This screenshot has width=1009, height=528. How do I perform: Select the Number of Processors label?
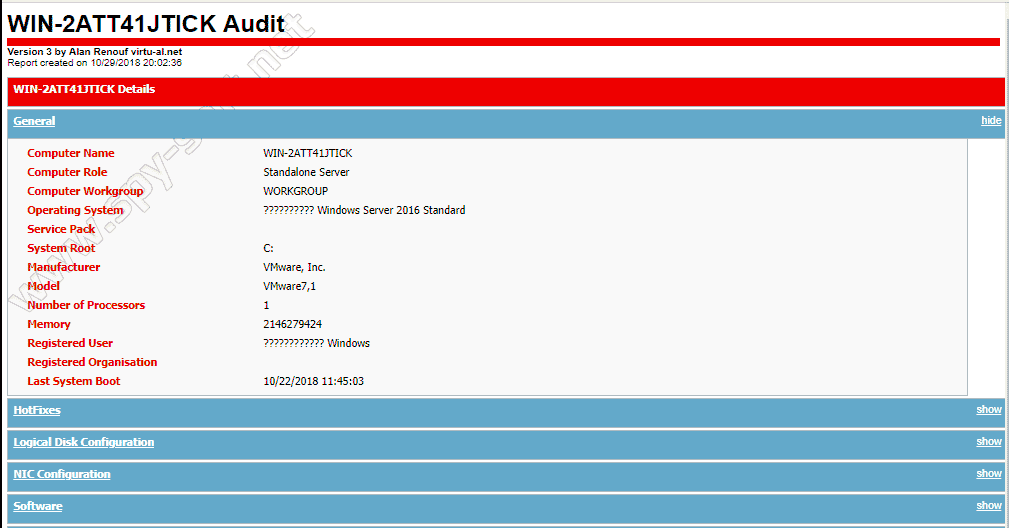86,305
